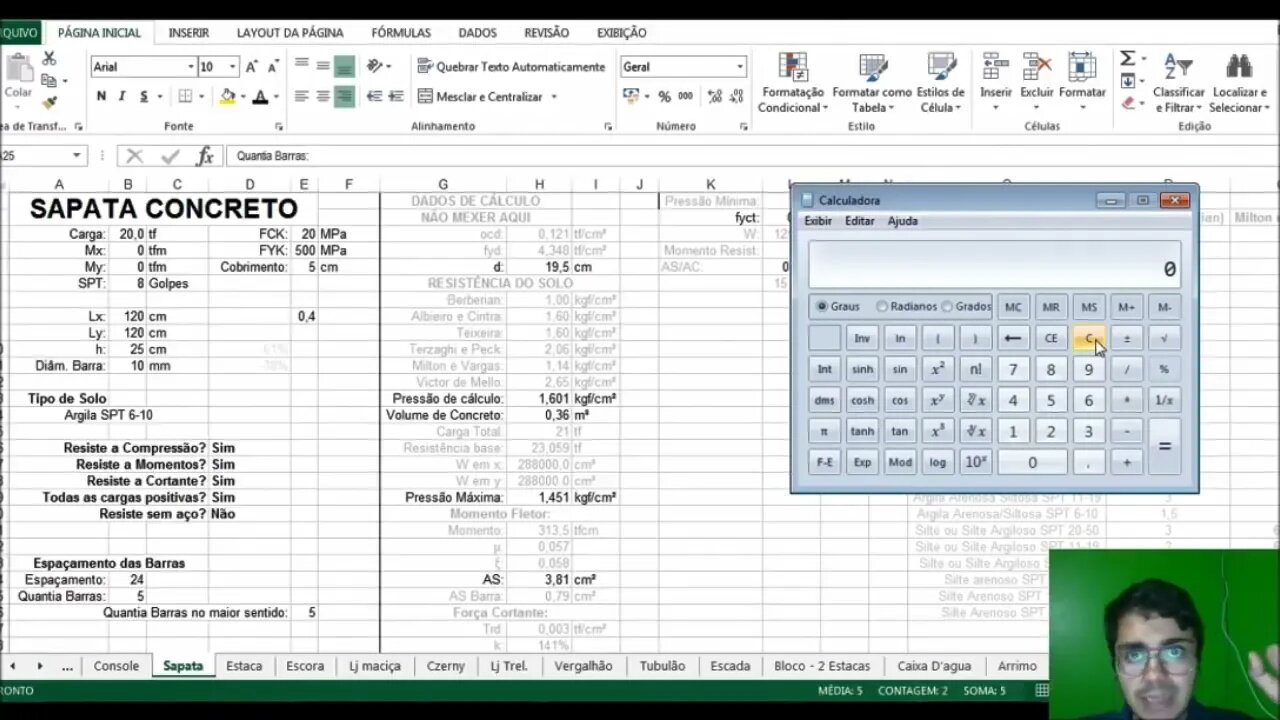Screen dimensions: 1280x720
Task: Decrease font size with the smaller A
Action: (x=274, y=66)
